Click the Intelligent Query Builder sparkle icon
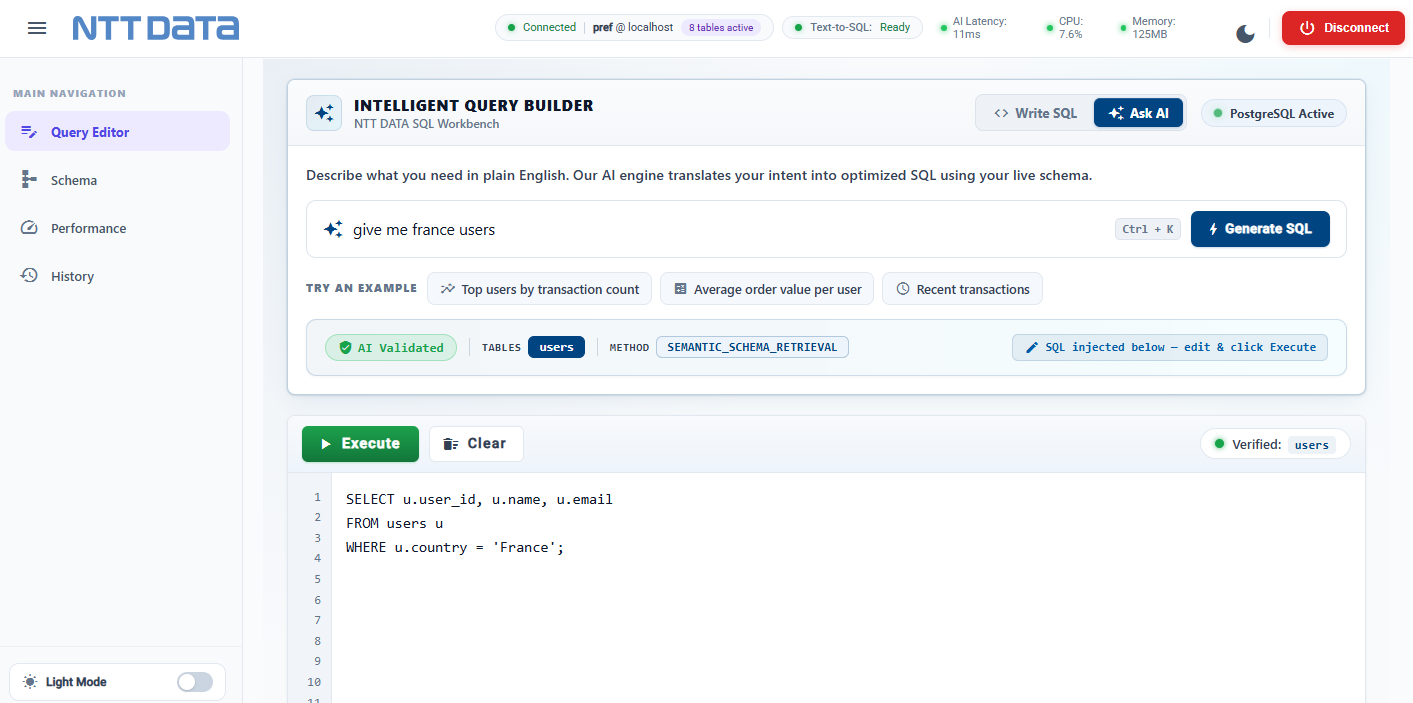 point(324,113)
